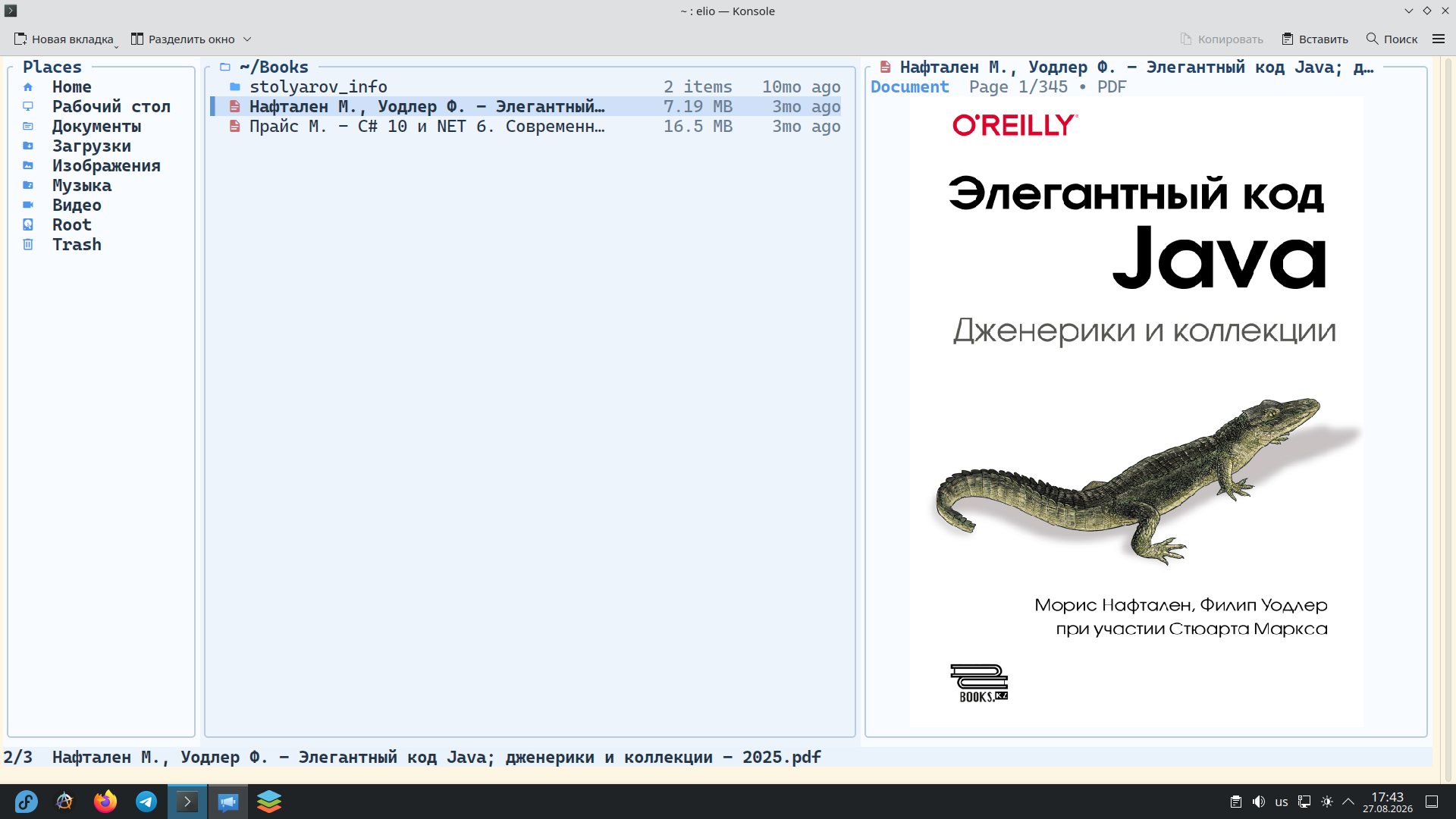Click the downloads icon beside Загрузки

[x=28, y=146]
